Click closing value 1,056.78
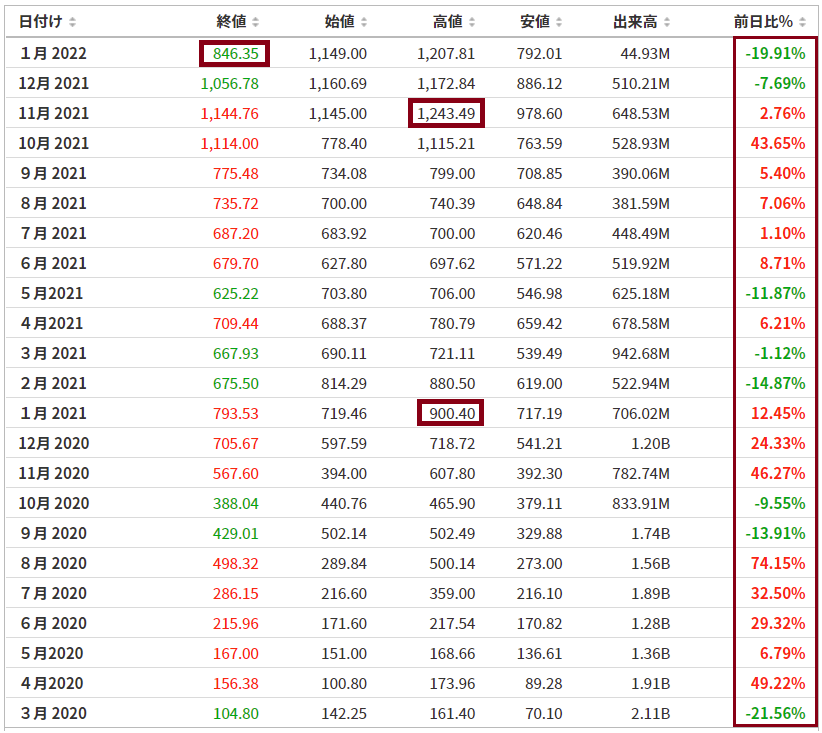Screen dimensions: 822x733 pyautogui.click(x=230, y=83)
